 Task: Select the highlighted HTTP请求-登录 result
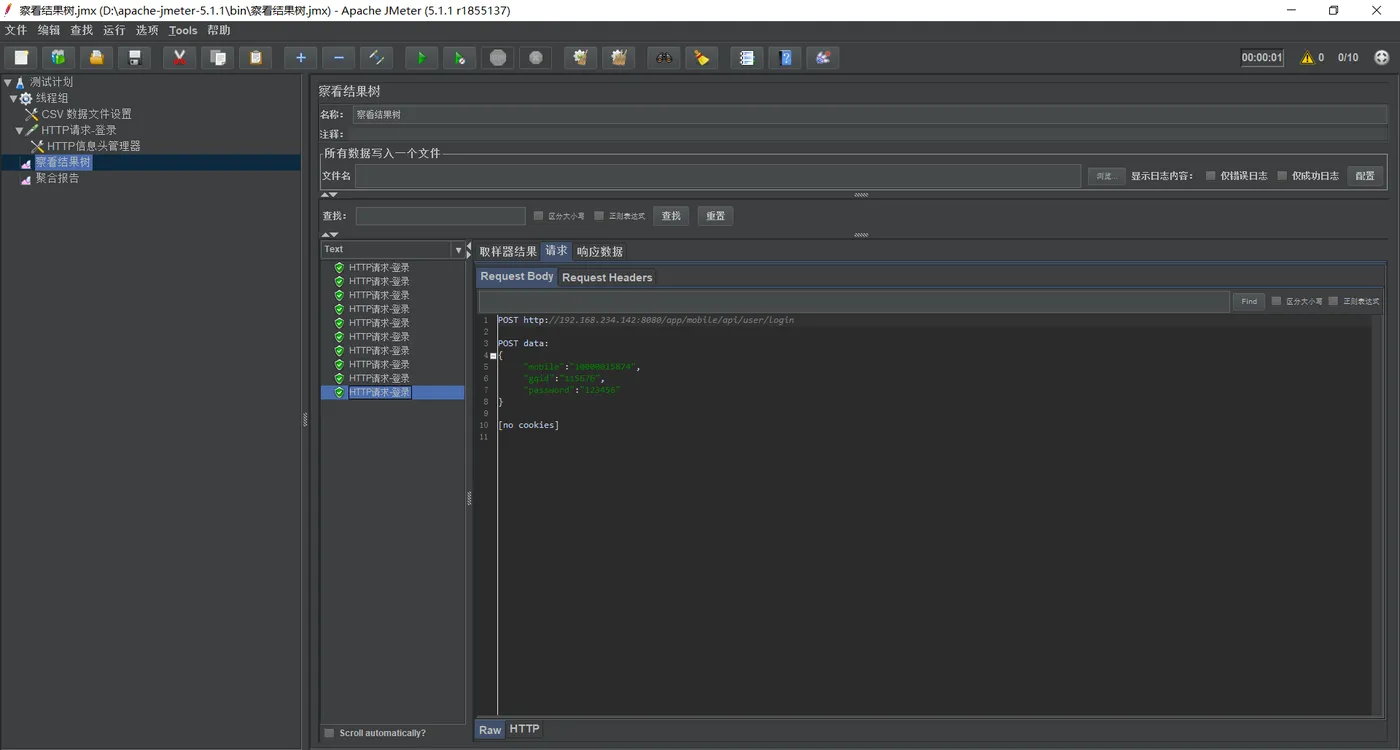click(x=393, y=393)
